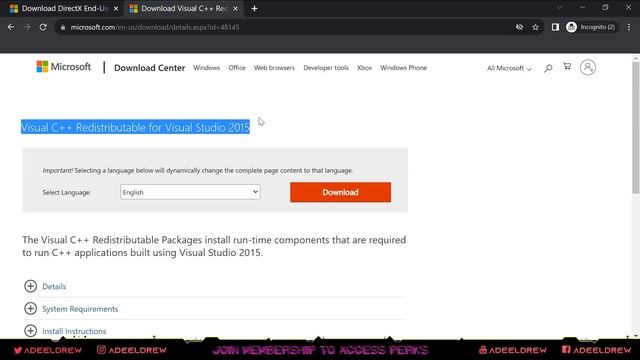Click the tracking protection eye icon
The width and height of the screenshot is (640, 360).
tap(519, 27)
